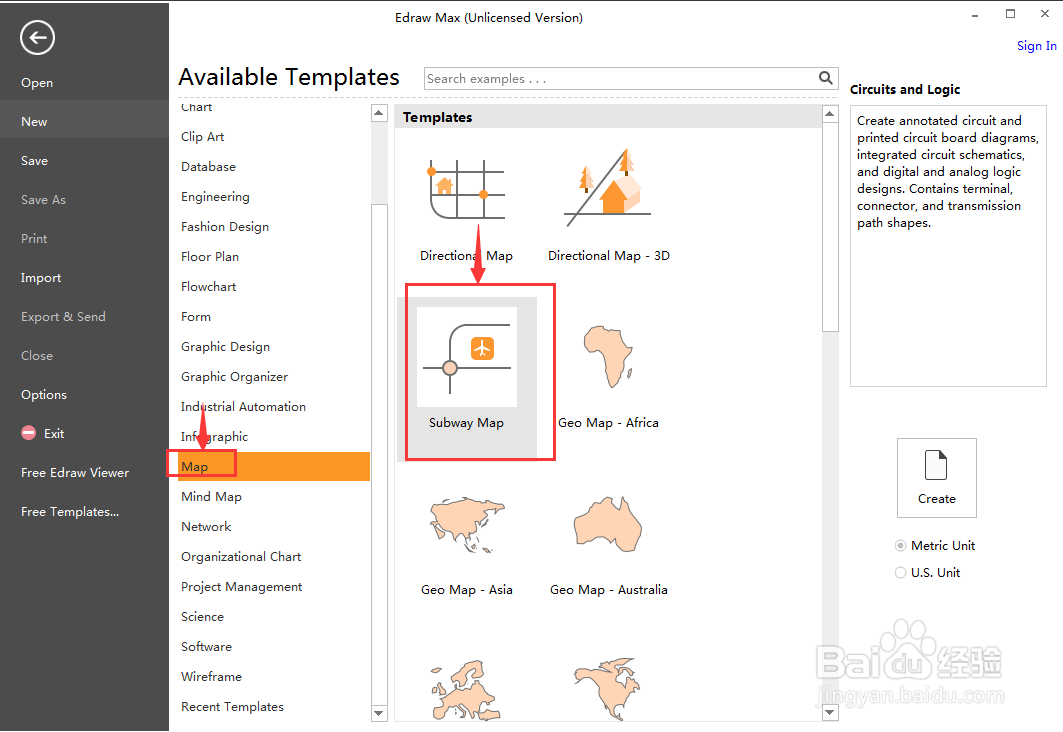Select the Form category

pos(195,317)
